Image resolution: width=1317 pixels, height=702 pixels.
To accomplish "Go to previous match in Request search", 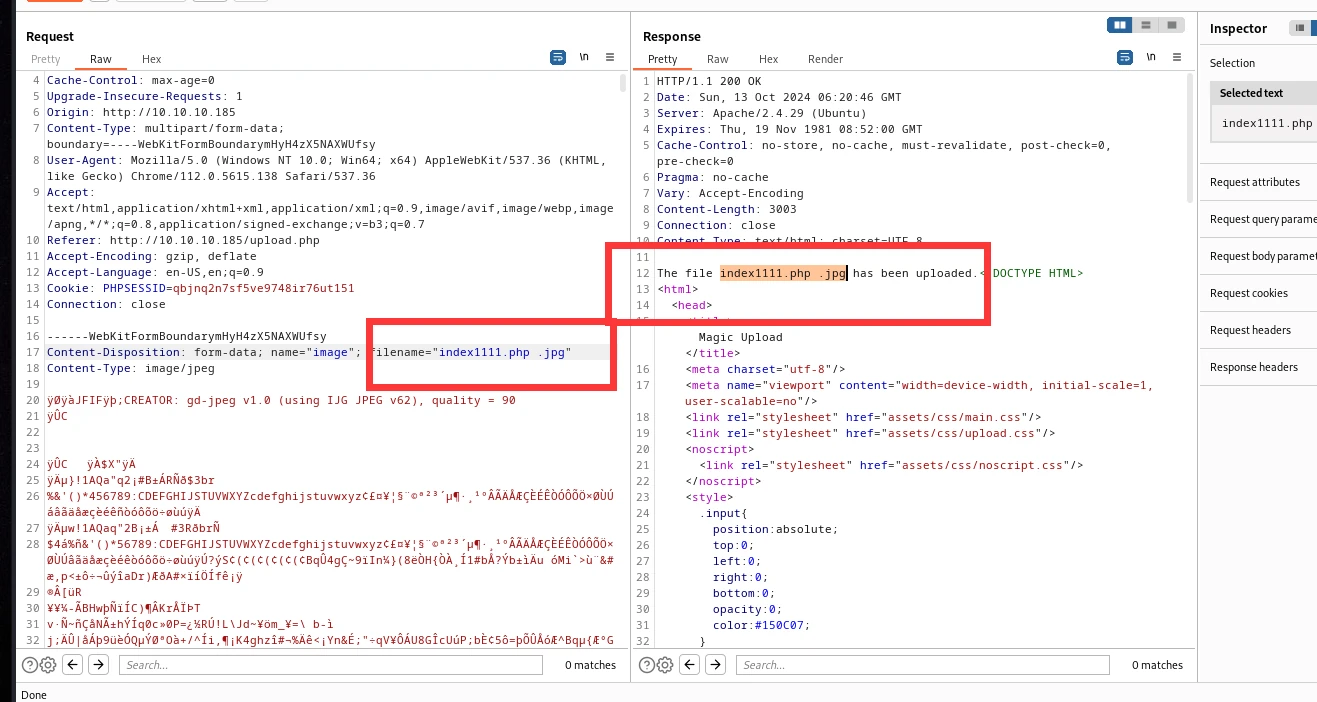I will (x=73, y=665).
